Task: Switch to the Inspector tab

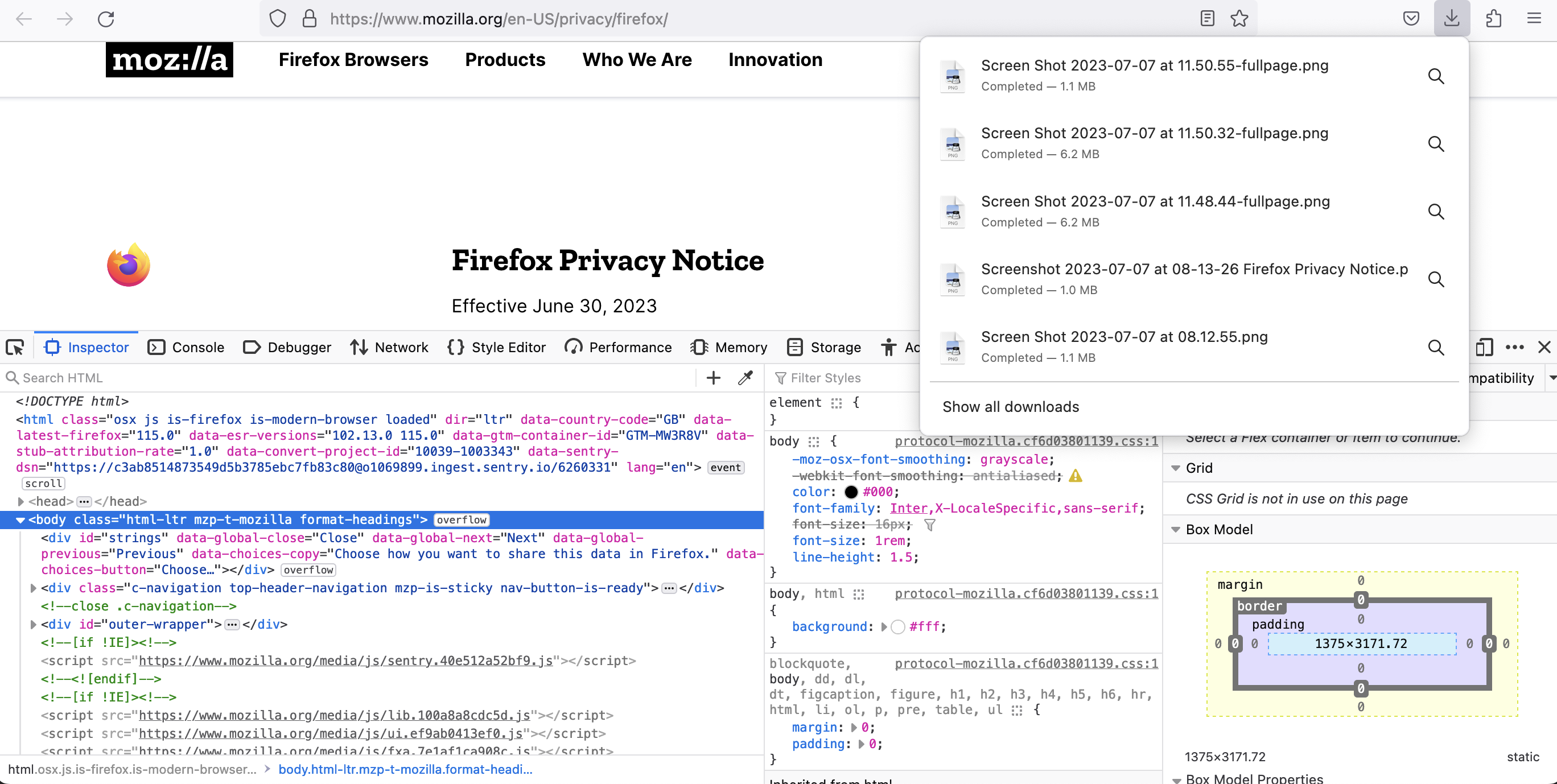Action: pos(86,348)
